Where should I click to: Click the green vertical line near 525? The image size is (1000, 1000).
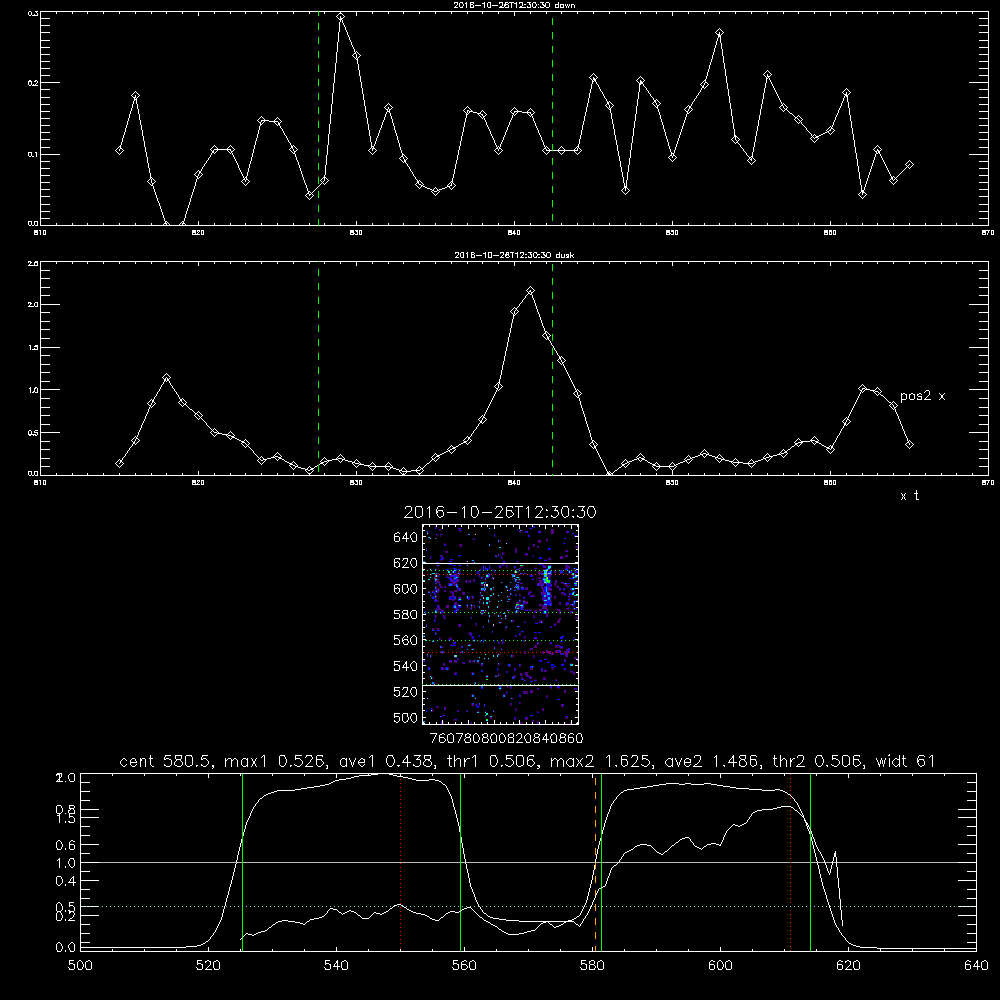[x=242, y=862]
